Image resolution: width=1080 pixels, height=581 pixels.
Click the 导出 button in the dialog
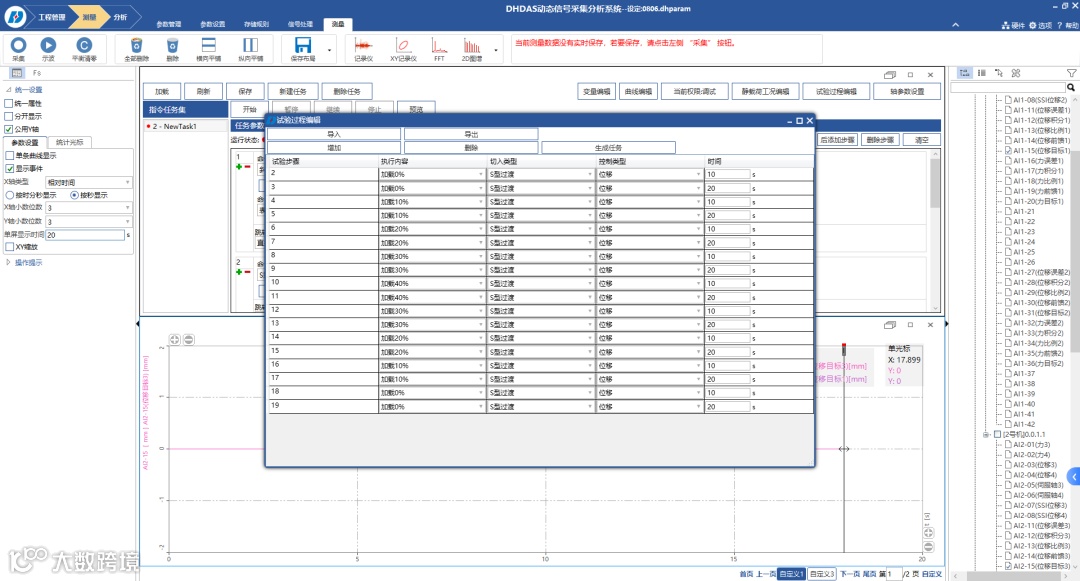pos(471,134)
